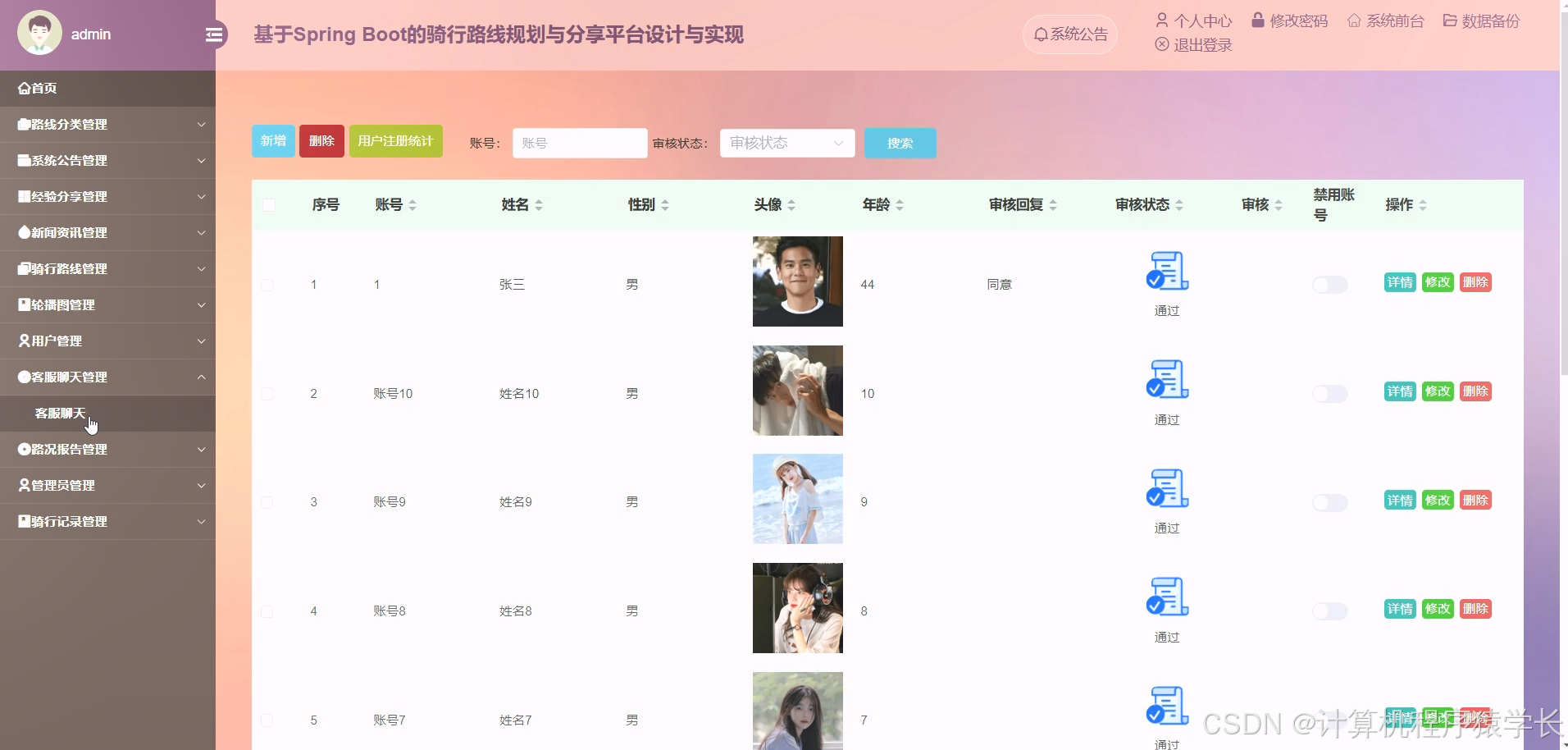Click 修改密码 lock link
The width and height of the screenshot is (1568, 750).
point(1289,21)
